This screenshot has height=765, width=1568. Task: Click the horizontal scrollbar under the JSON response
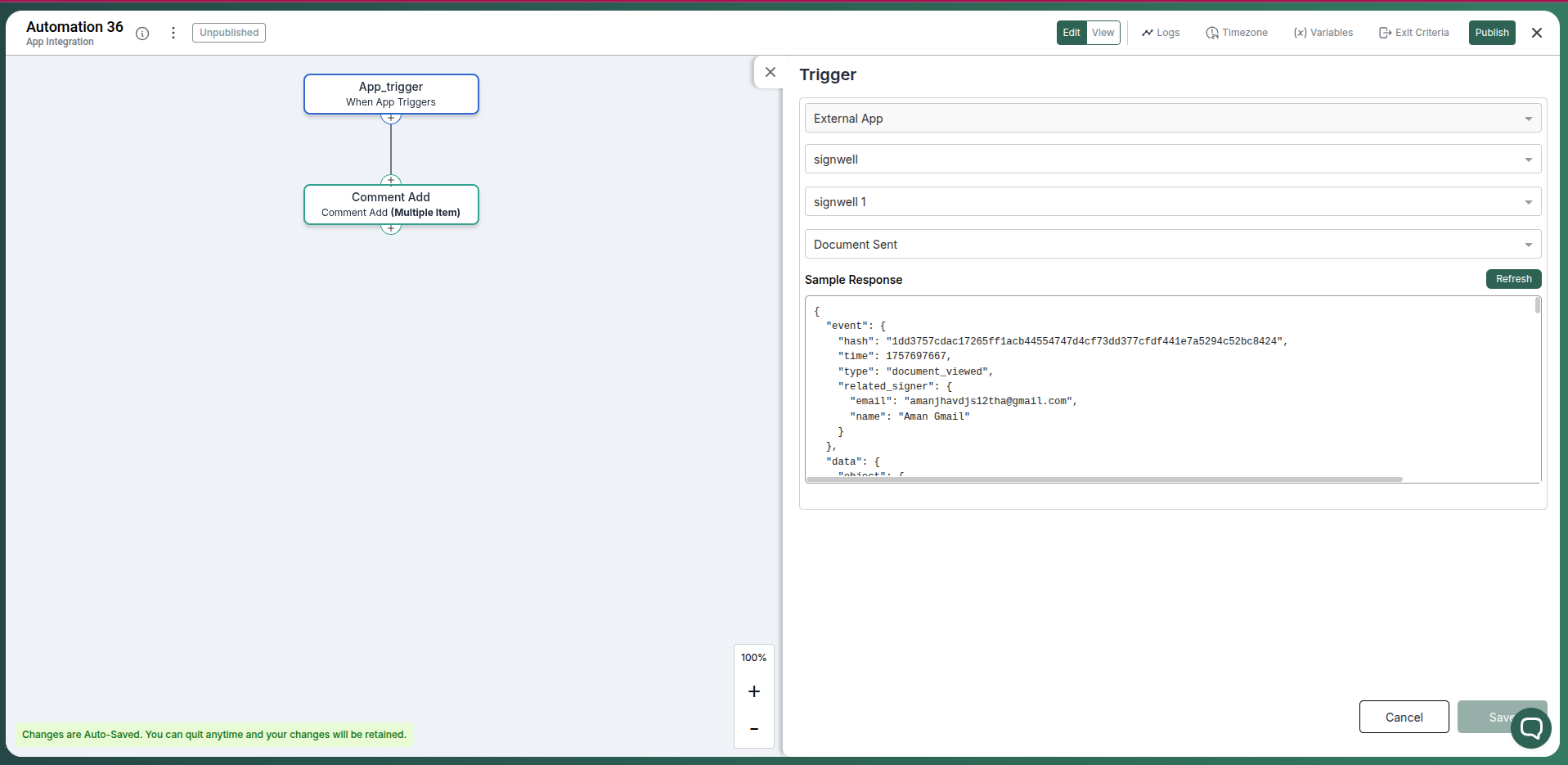point(1104,479)
